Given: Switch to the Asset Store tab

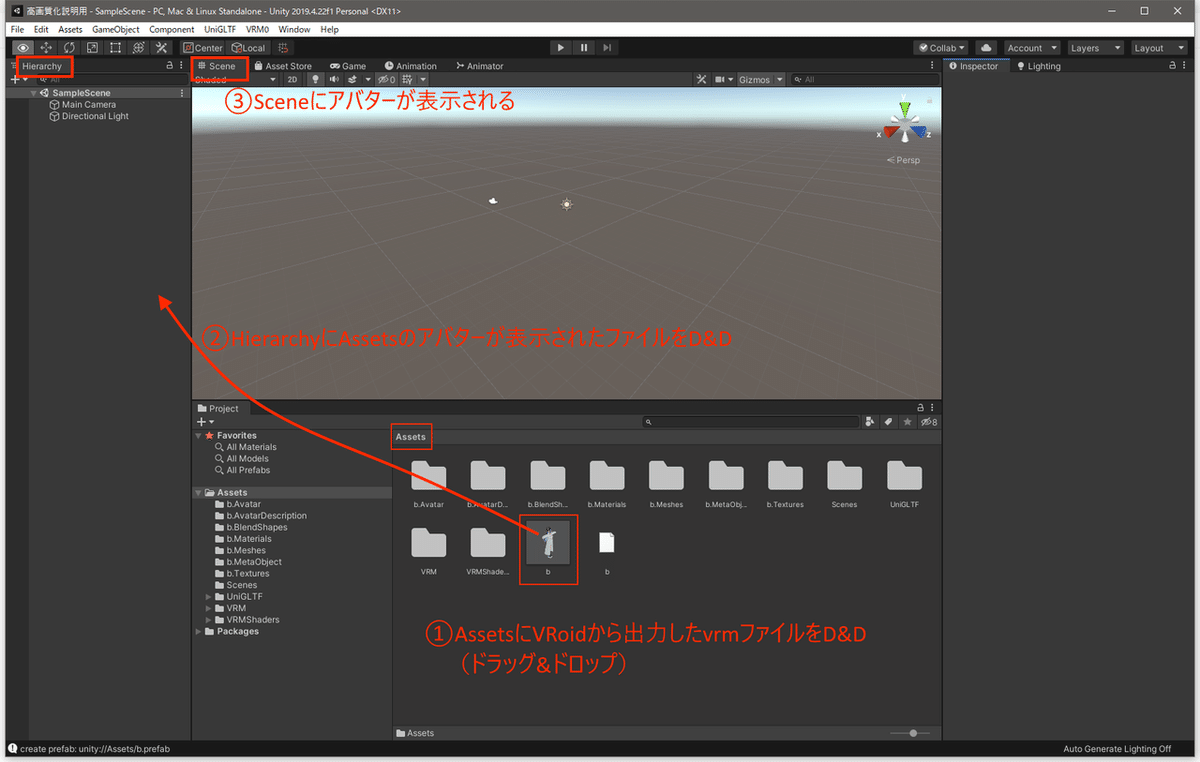Looking at the screenshot, I should 283,66.
